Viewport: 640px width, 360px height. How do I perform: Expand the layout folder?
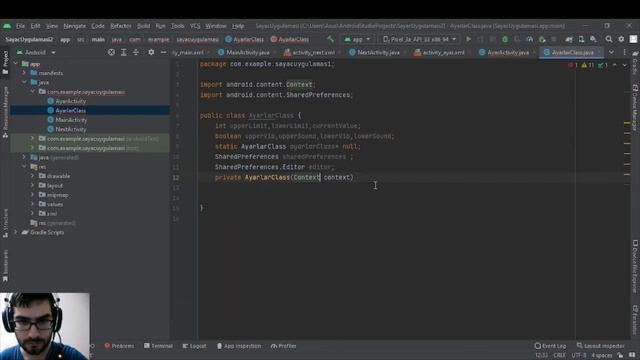point(32,185)
